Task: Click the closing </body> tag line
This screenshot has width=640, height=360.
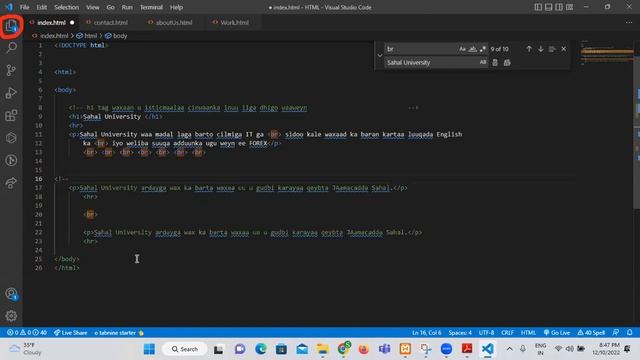Action: click(x=67, y=259)
